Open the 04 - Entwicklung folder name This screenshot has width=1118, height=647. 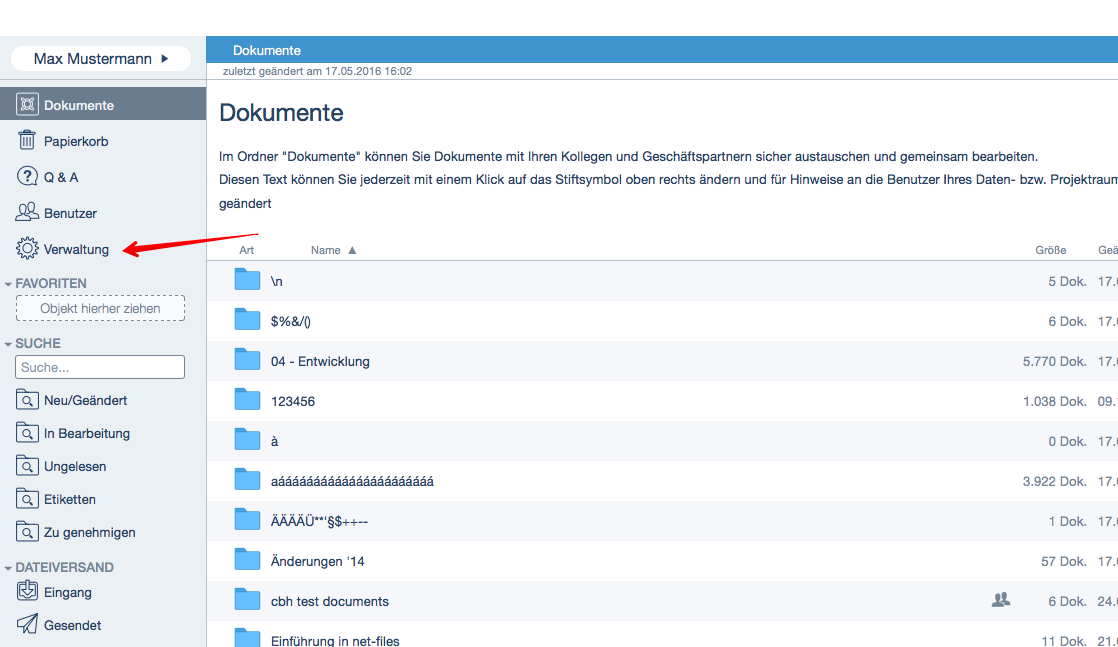320,362
